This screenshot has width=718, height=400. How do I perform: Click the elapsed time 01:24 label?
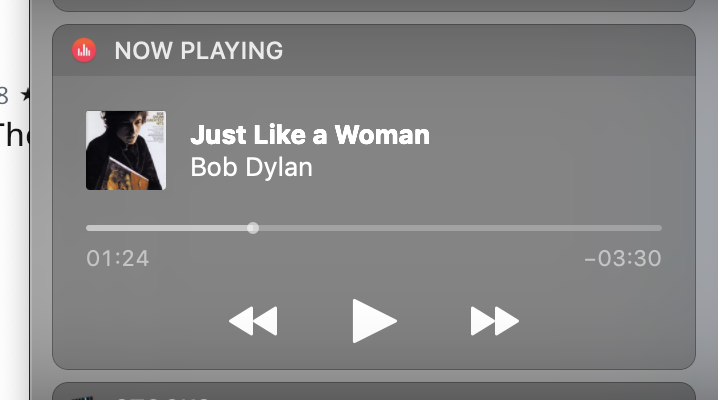(x=118, y=259)
